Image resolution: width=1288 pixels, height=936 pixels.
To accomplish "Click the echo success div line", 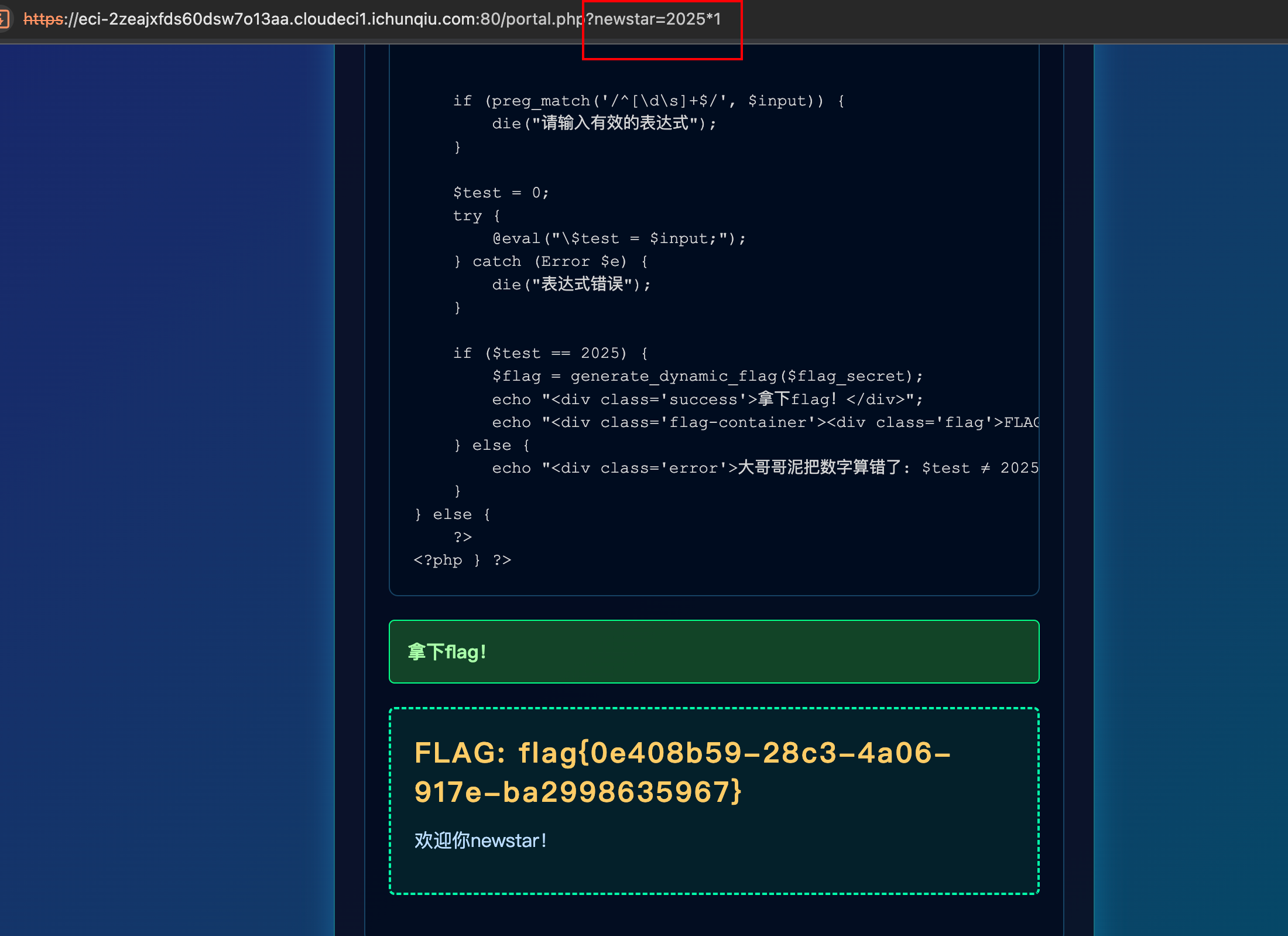I will tap(707, 399).
